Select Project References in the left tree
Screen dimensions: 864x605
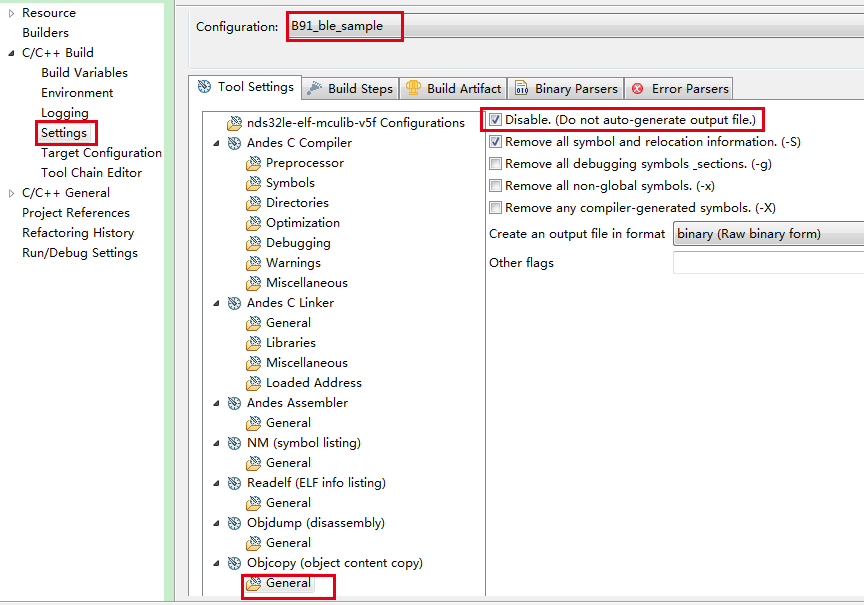click(x=76, y=213)
